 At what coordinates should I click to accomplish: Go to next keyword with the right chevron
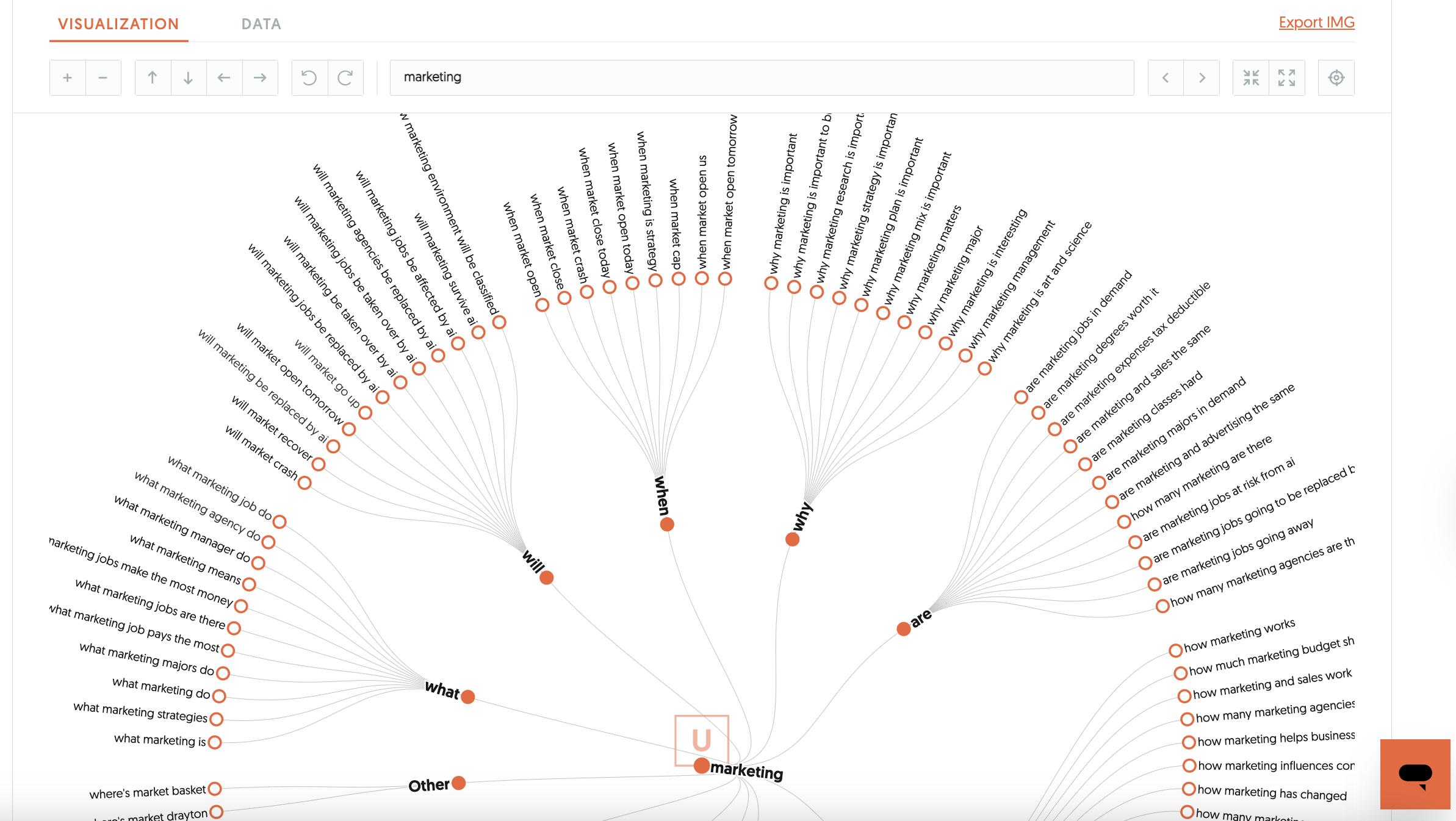pos(1201,77)
